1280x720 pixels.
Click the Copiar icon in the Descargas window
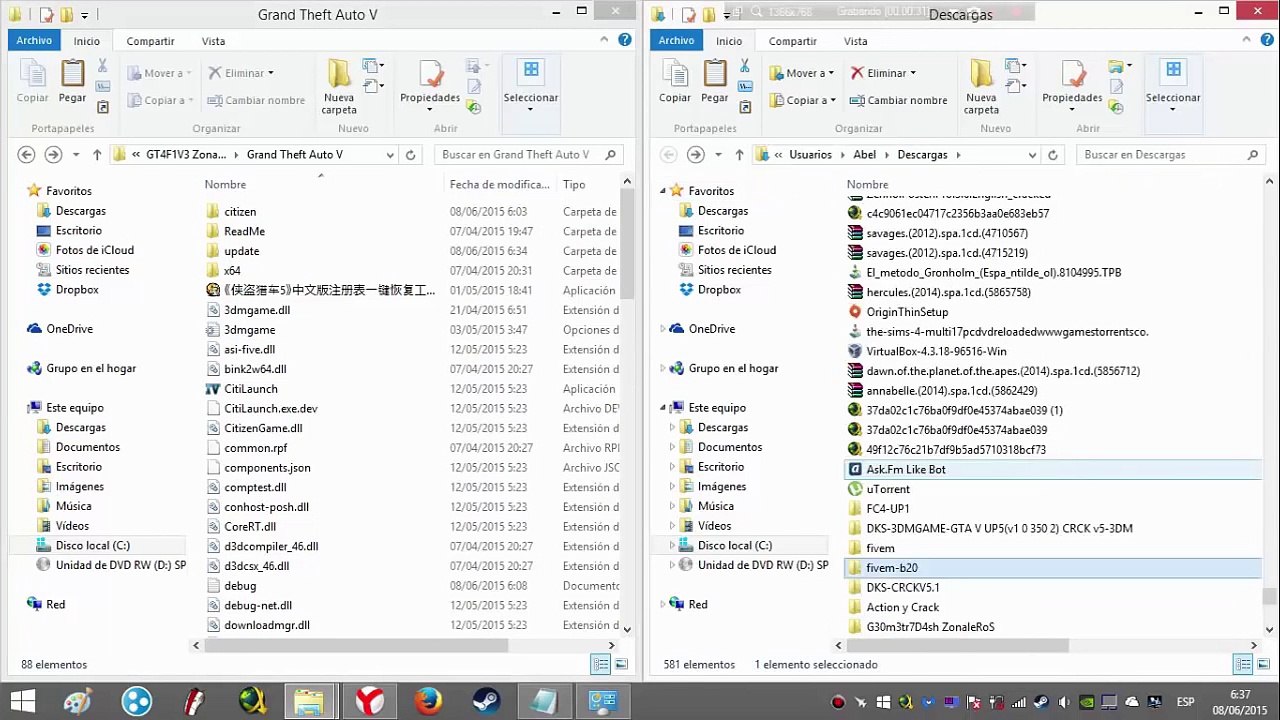[x=675, y=81]
